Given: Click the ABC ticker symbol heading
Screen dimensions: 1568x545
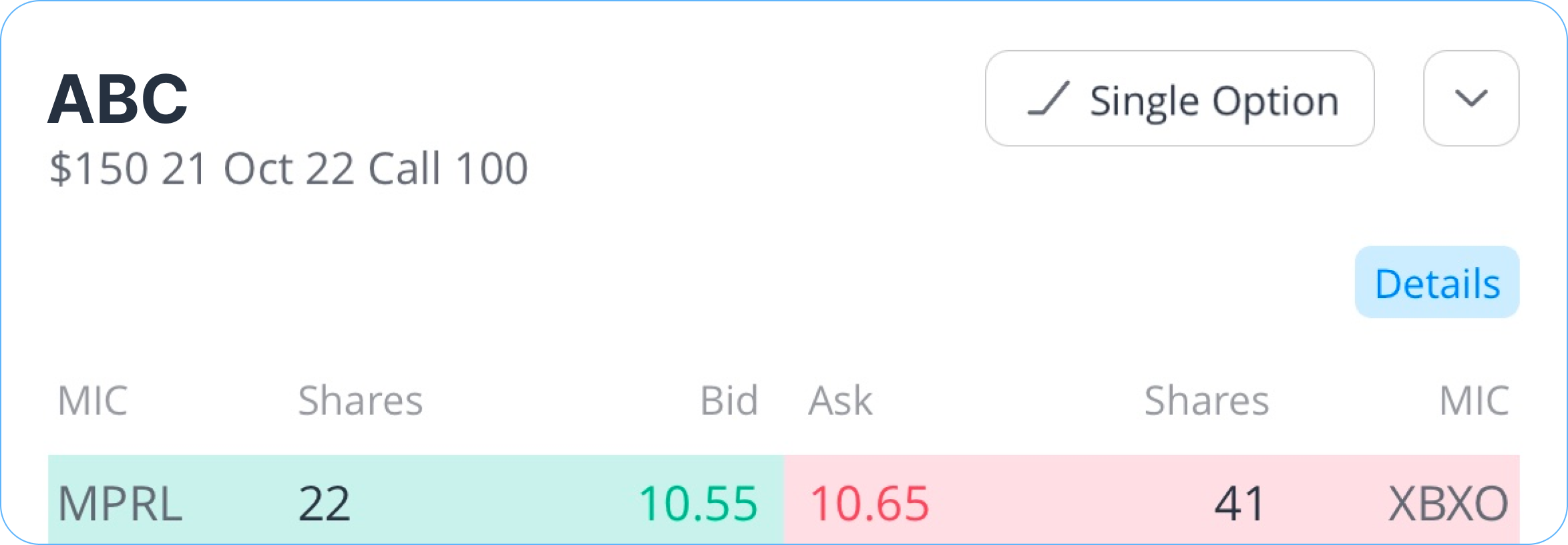Looking at the screenshot, I should (118, 100).
